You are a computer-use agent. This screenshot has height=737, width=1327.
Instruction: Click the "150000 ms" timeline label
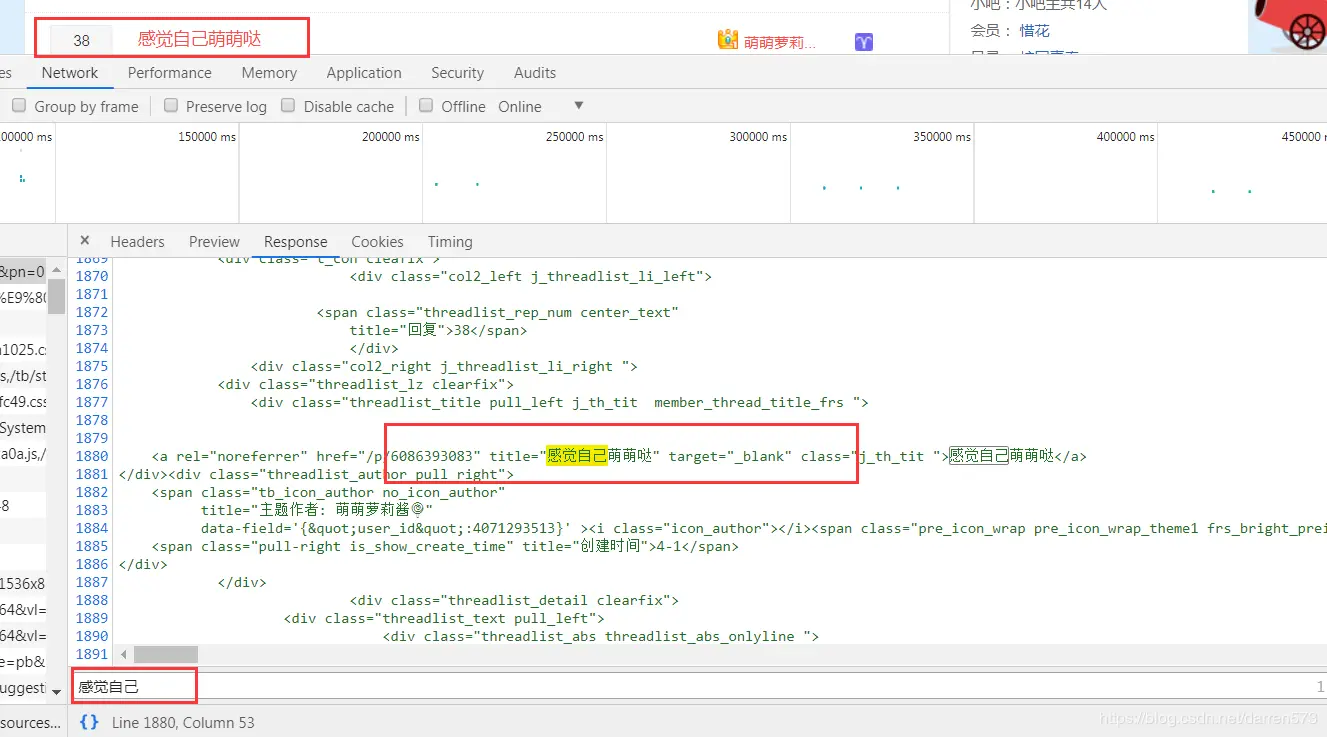click(x=207, y=137)
